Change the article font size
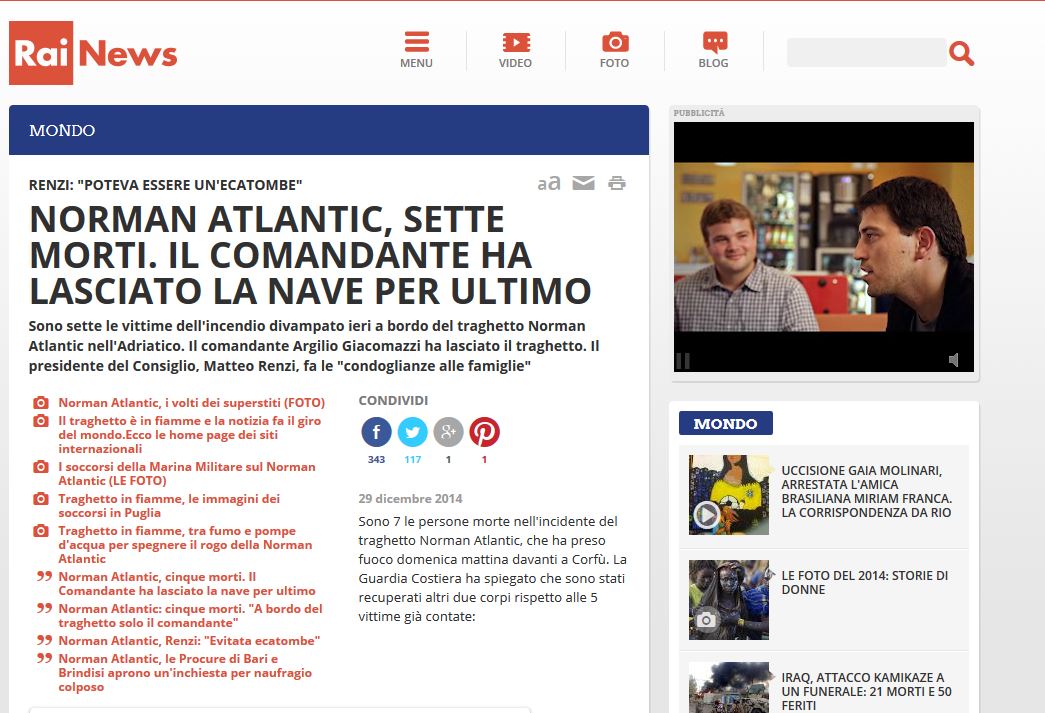This screenshot has width=1045, height=713. [548, 183]
